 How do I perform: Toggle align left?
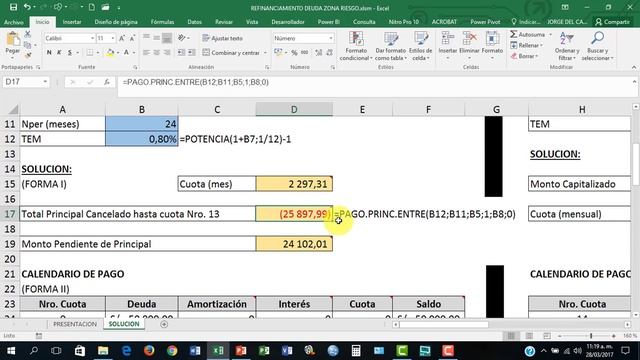coord(146,53)
